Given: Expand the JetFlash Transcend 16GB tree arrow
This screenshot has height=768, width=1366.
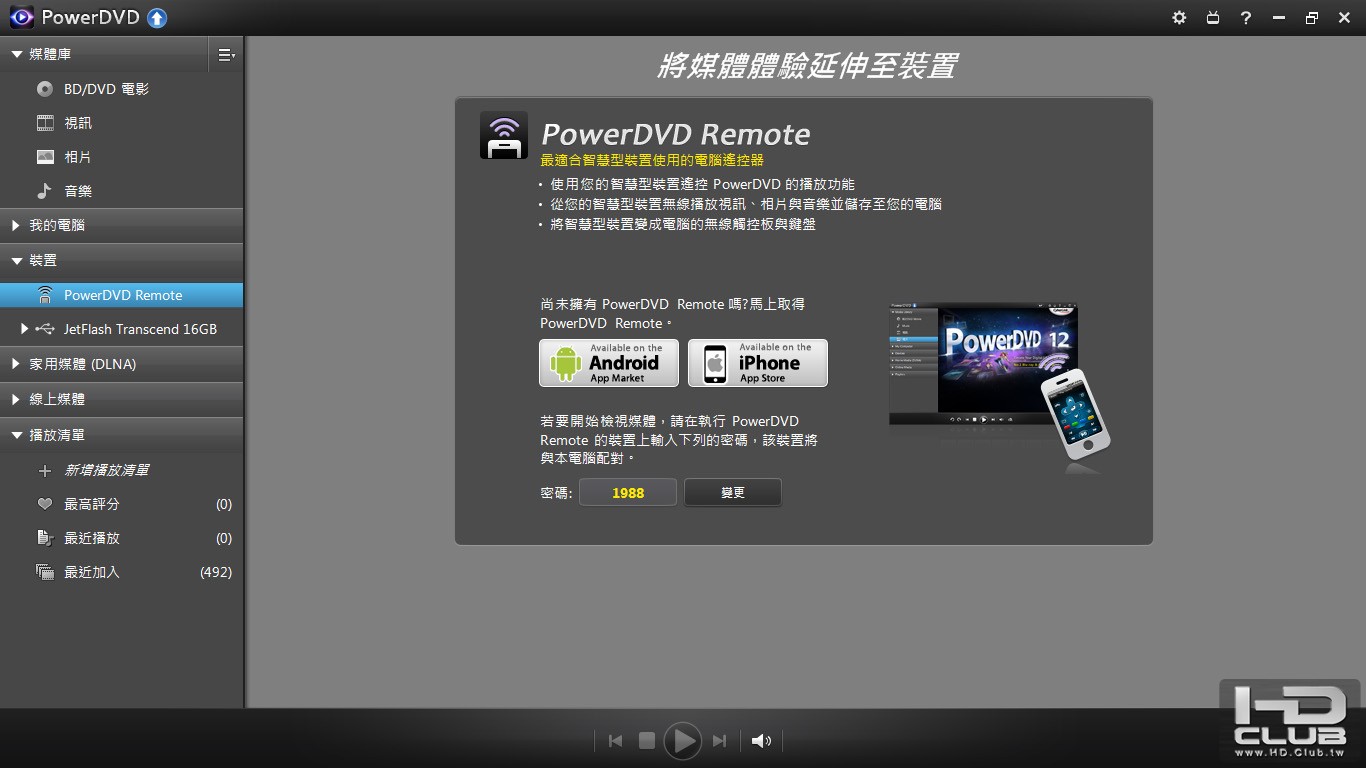Looking at the screenshot, I should coord(25,329).
